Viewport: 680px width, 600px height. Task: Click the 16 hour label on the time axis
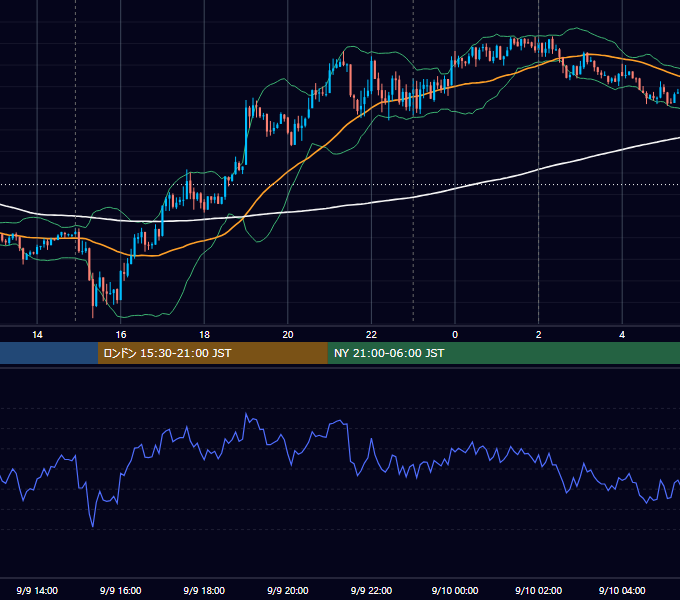click(x=121, y=335)
